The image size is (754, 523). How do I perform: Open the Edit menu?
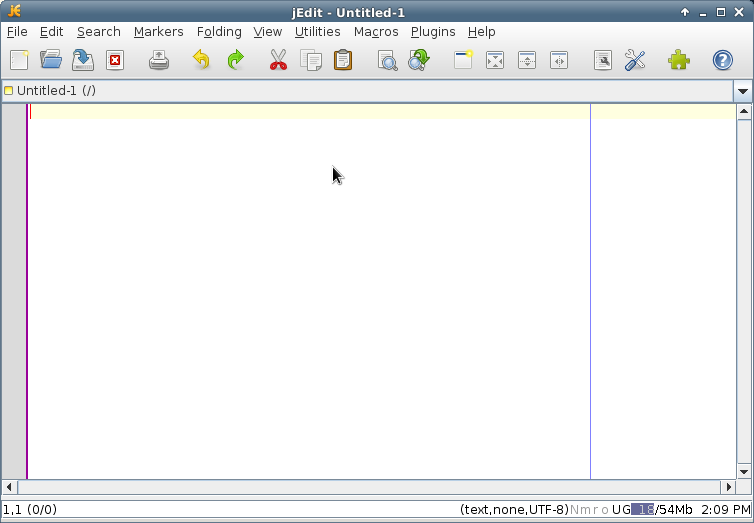51,32
